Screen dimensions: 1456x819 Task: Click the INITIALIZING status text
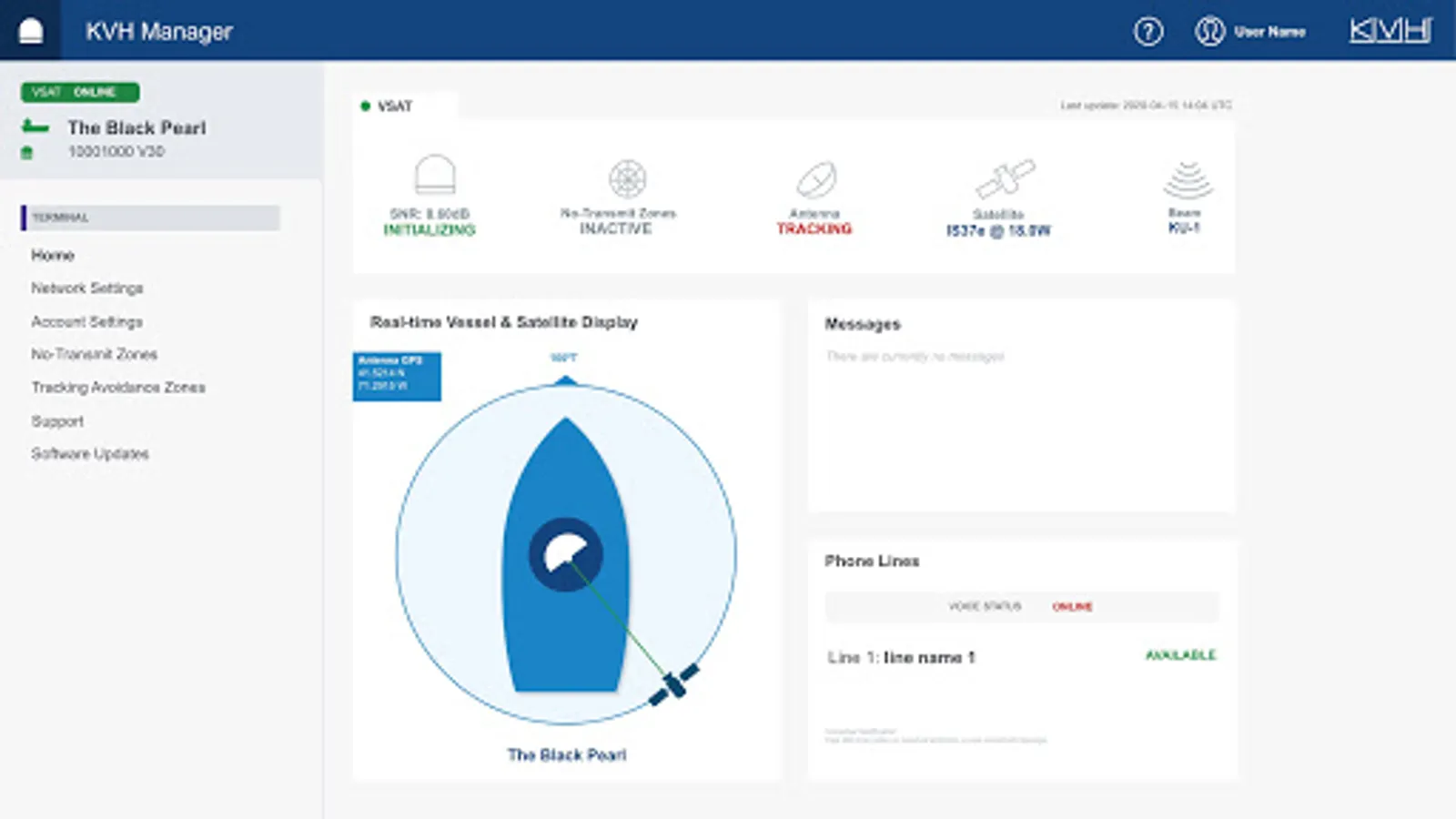(x=430, y=230)
